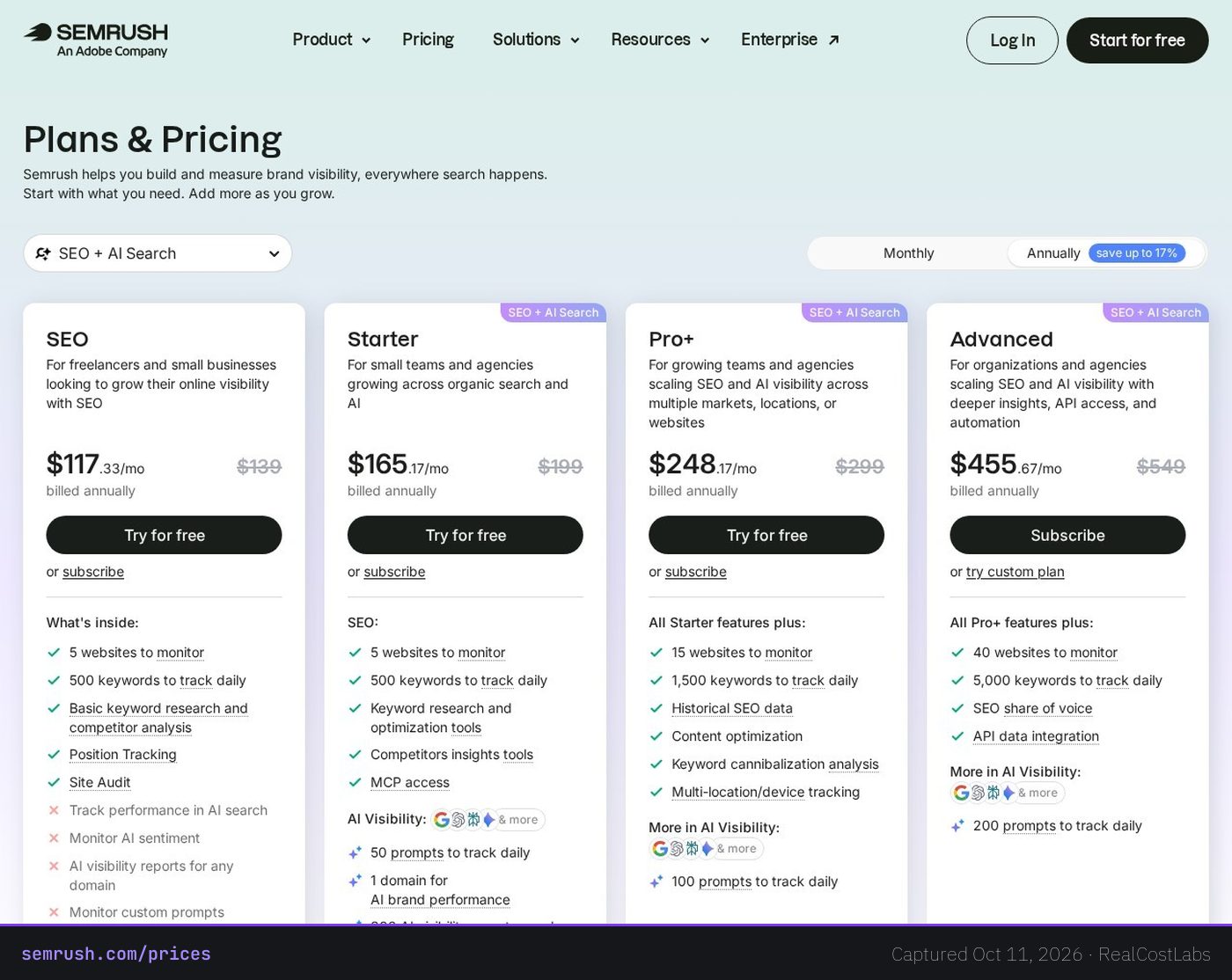Click AI brand performance link
The image size is (1232, 980).
[440, 900]
